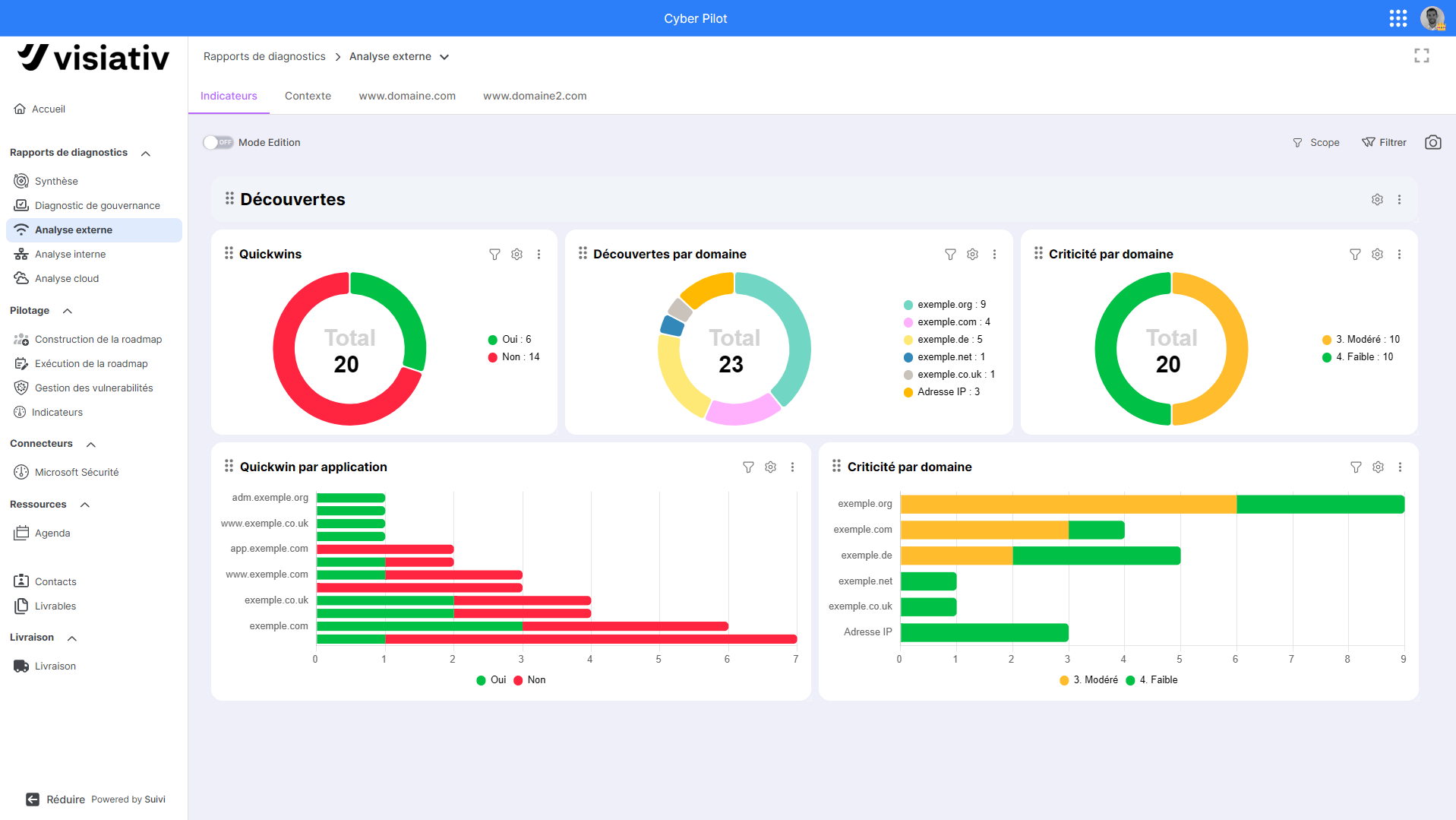Click the Filtrer button
Image resolution: width=1456 pixels, height=820 pixels.
[1384, 142]
